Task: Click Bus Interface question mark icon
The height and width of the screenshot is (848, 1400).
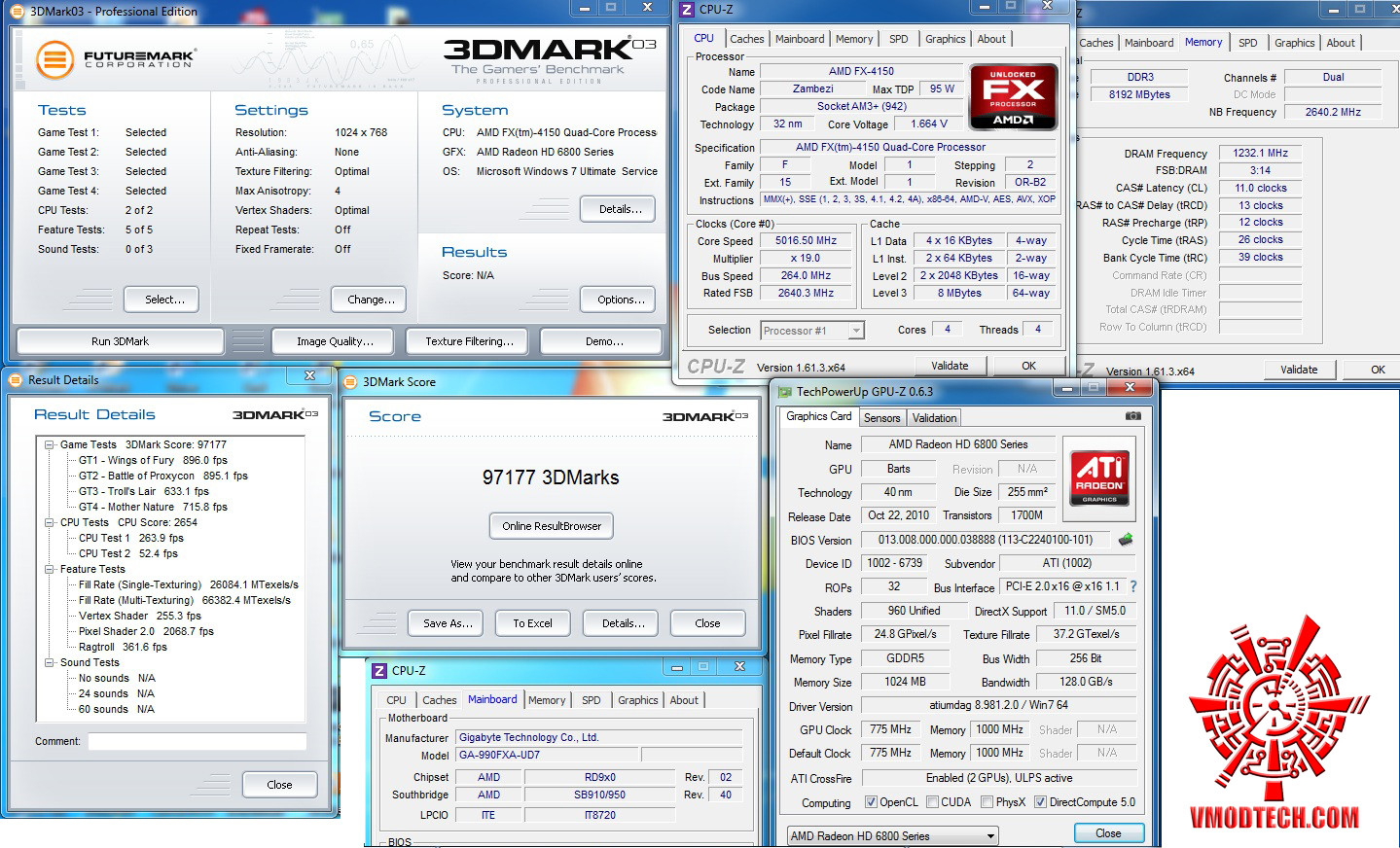Action: [x=1133, y=586]
